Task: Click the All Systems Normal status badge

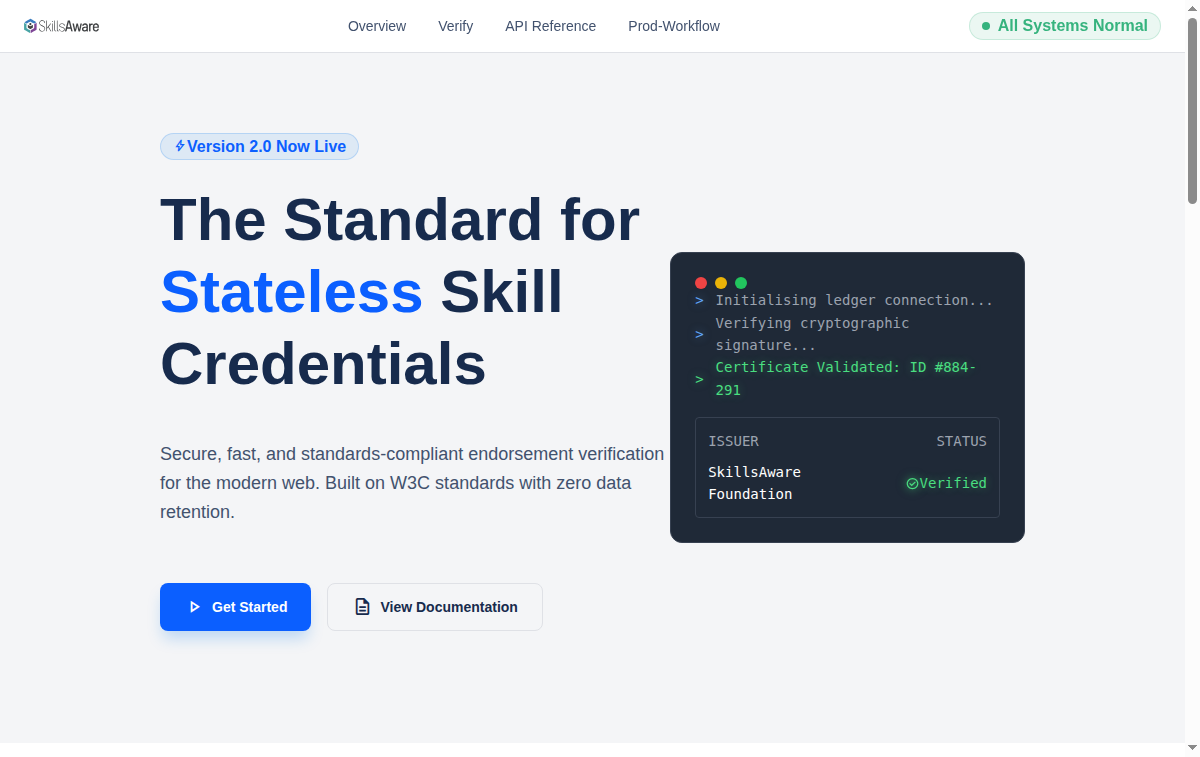Action: (x=1064, y=26)
